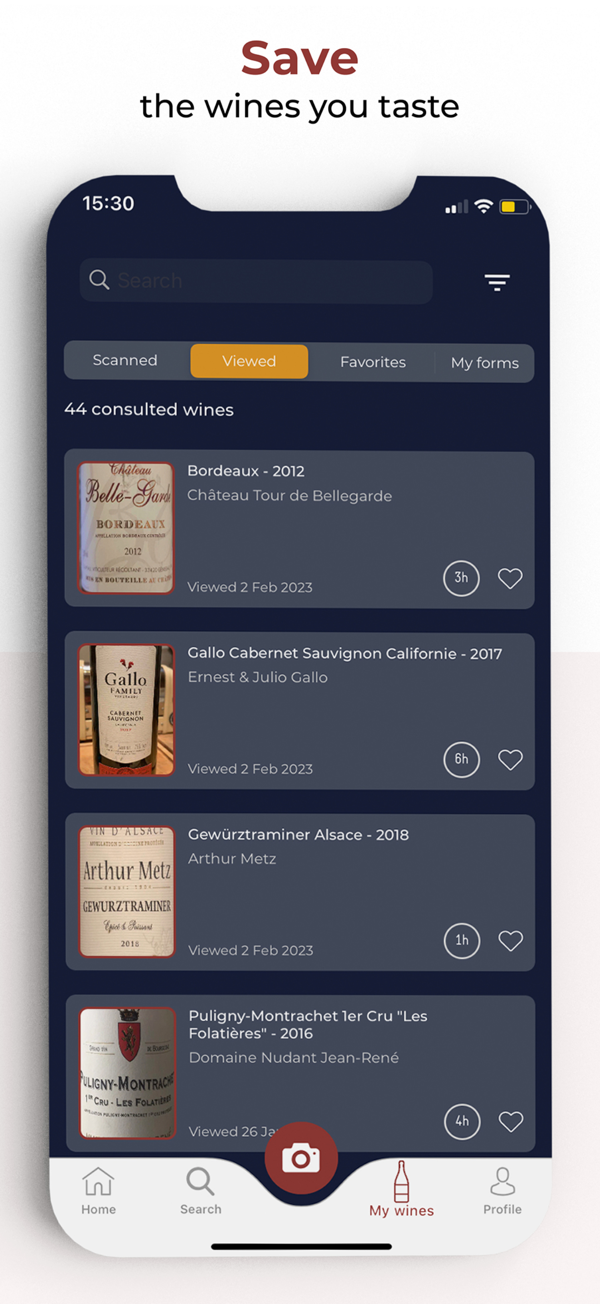Viewport: 600px width, 1304px height.
Task: Open the My forms tab
Action: [x=484, y=362]
